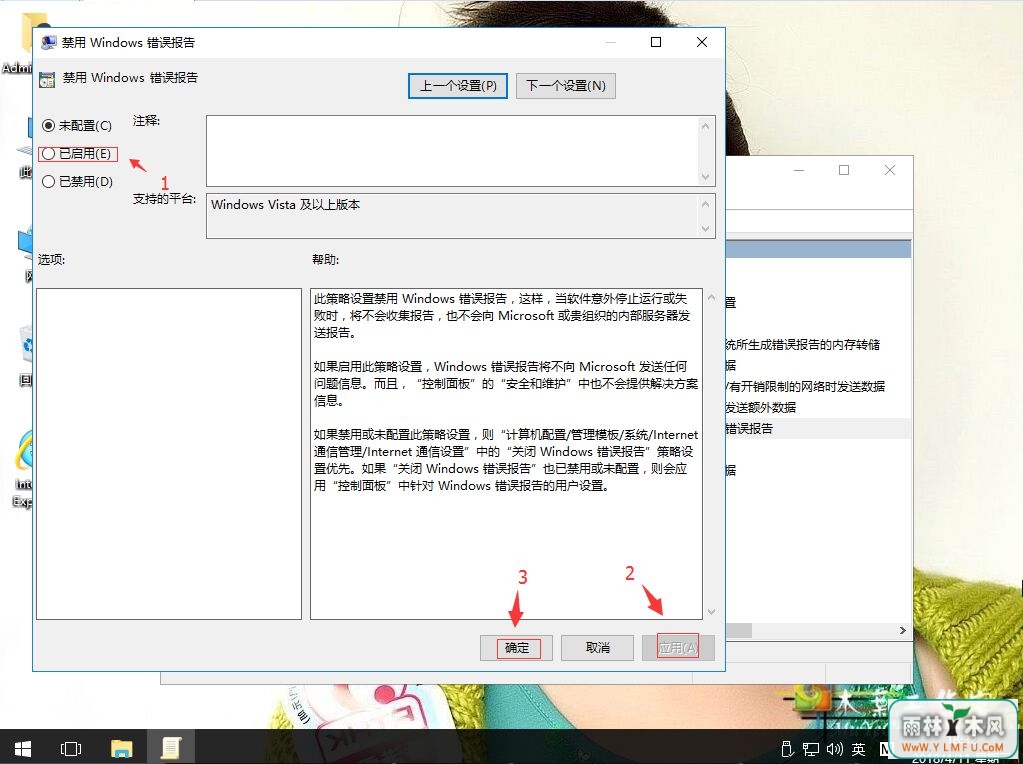Click the 应用(A) button
This screenshot has width=1023, height=764.
pyautogui.click(x=678, y=648)
